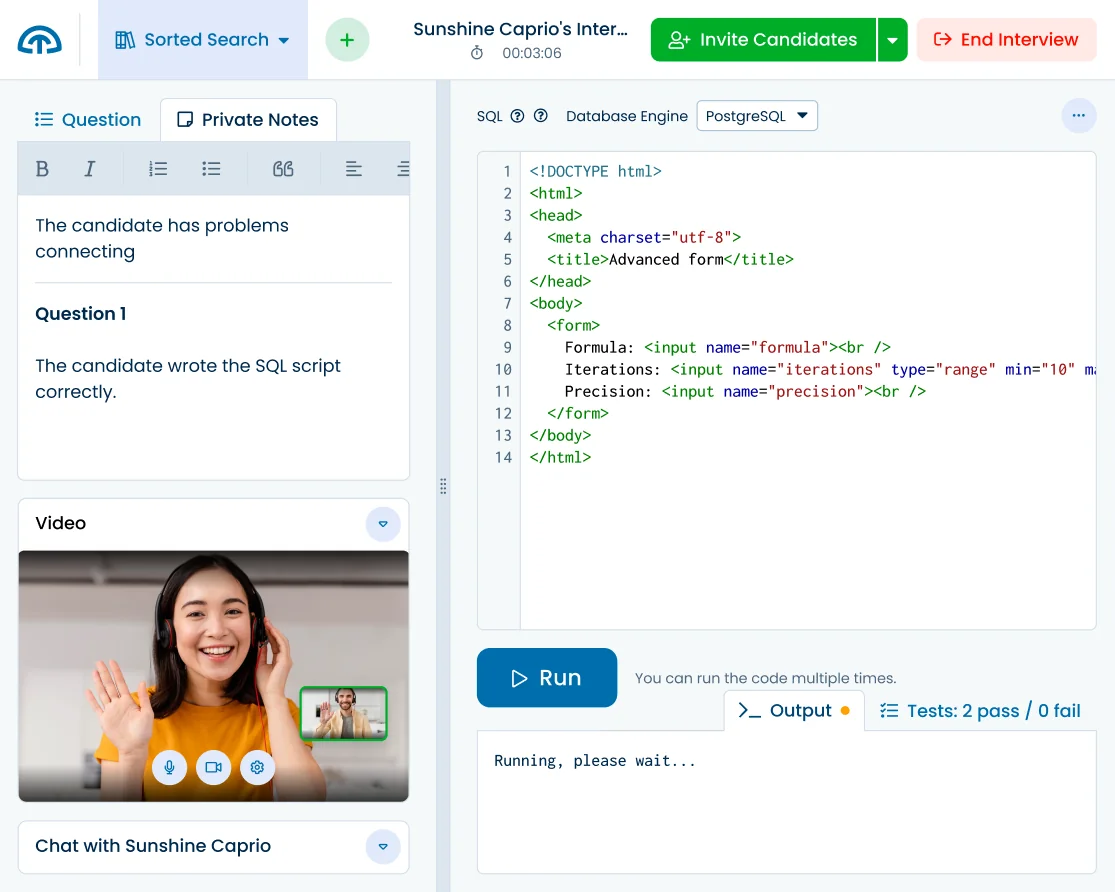The image size is (1115, 892).
Task: Open the more options ellipsis menu
Action: tap(1078, 115)
